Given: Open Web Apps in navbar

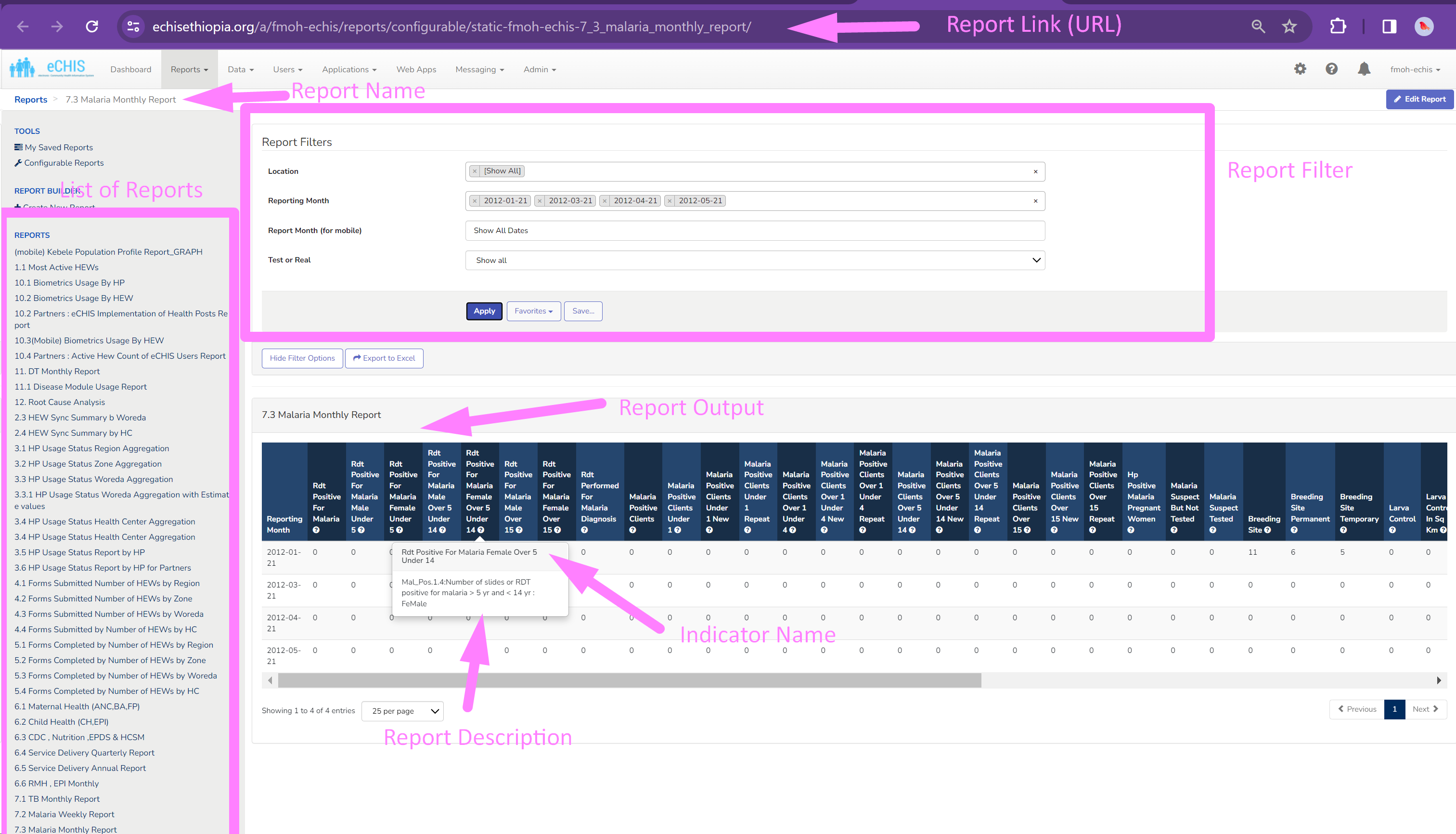Looking at the screenshot, I should point(416,69).
